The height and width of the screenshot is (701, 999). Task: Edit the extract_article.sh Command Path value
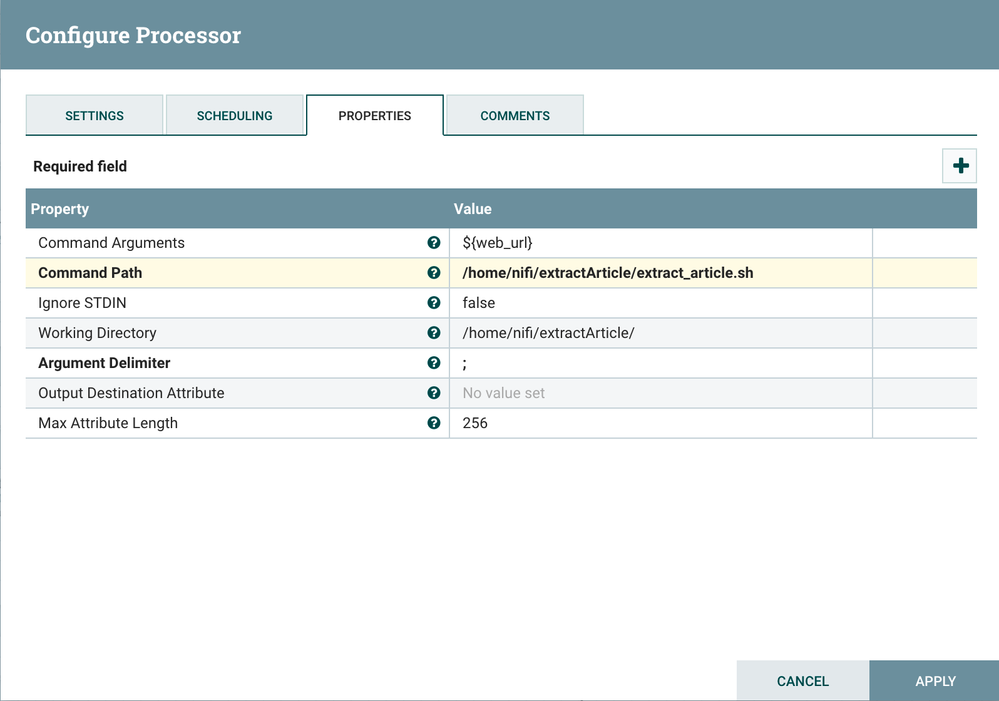tap(660, 273)
